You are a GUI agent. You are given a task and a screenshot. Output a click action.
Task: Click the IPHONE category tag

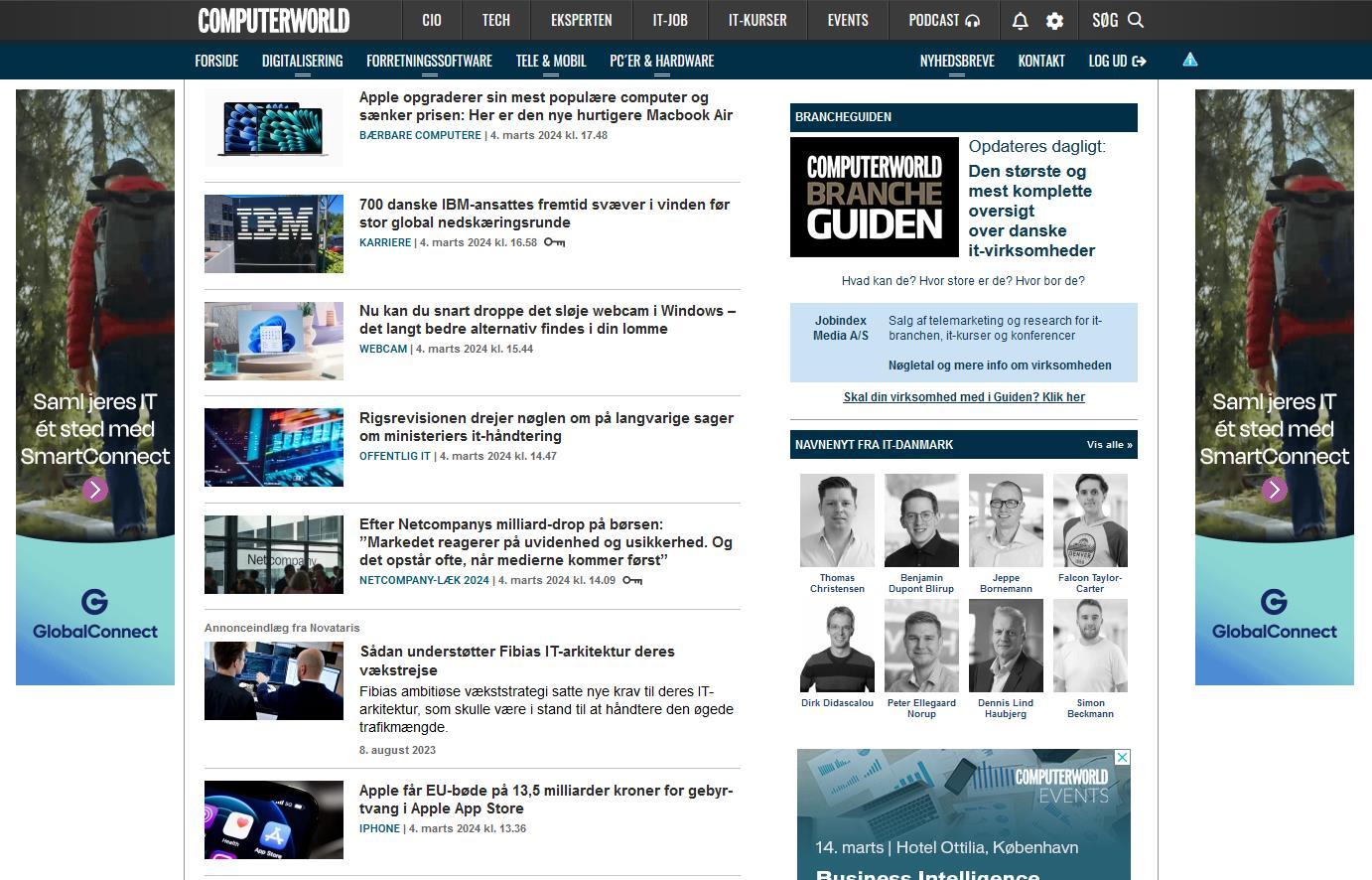(x=379, y=828)
